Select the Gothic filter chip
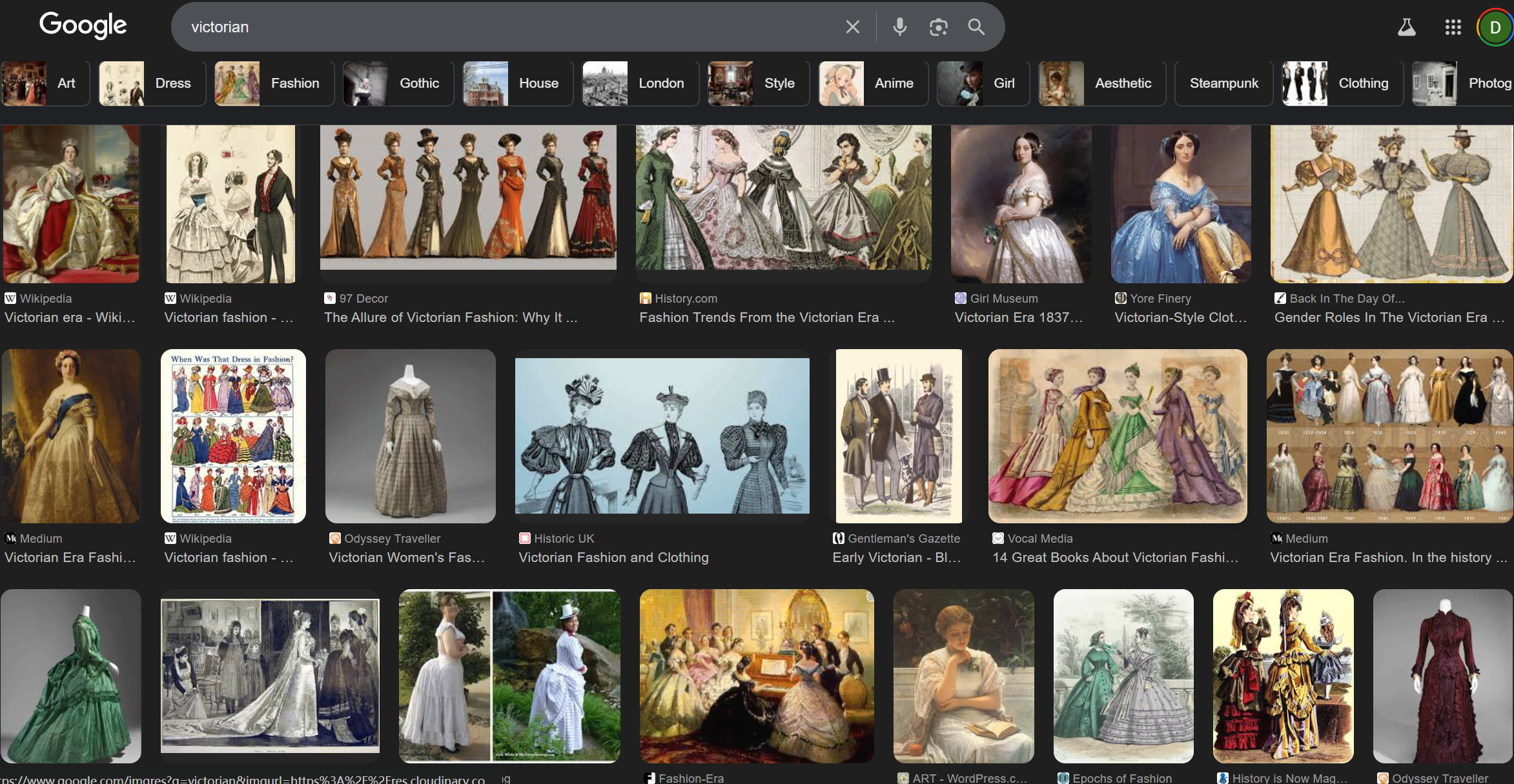Viewport: 1514px width, 784px height. (x=398, y=83)
